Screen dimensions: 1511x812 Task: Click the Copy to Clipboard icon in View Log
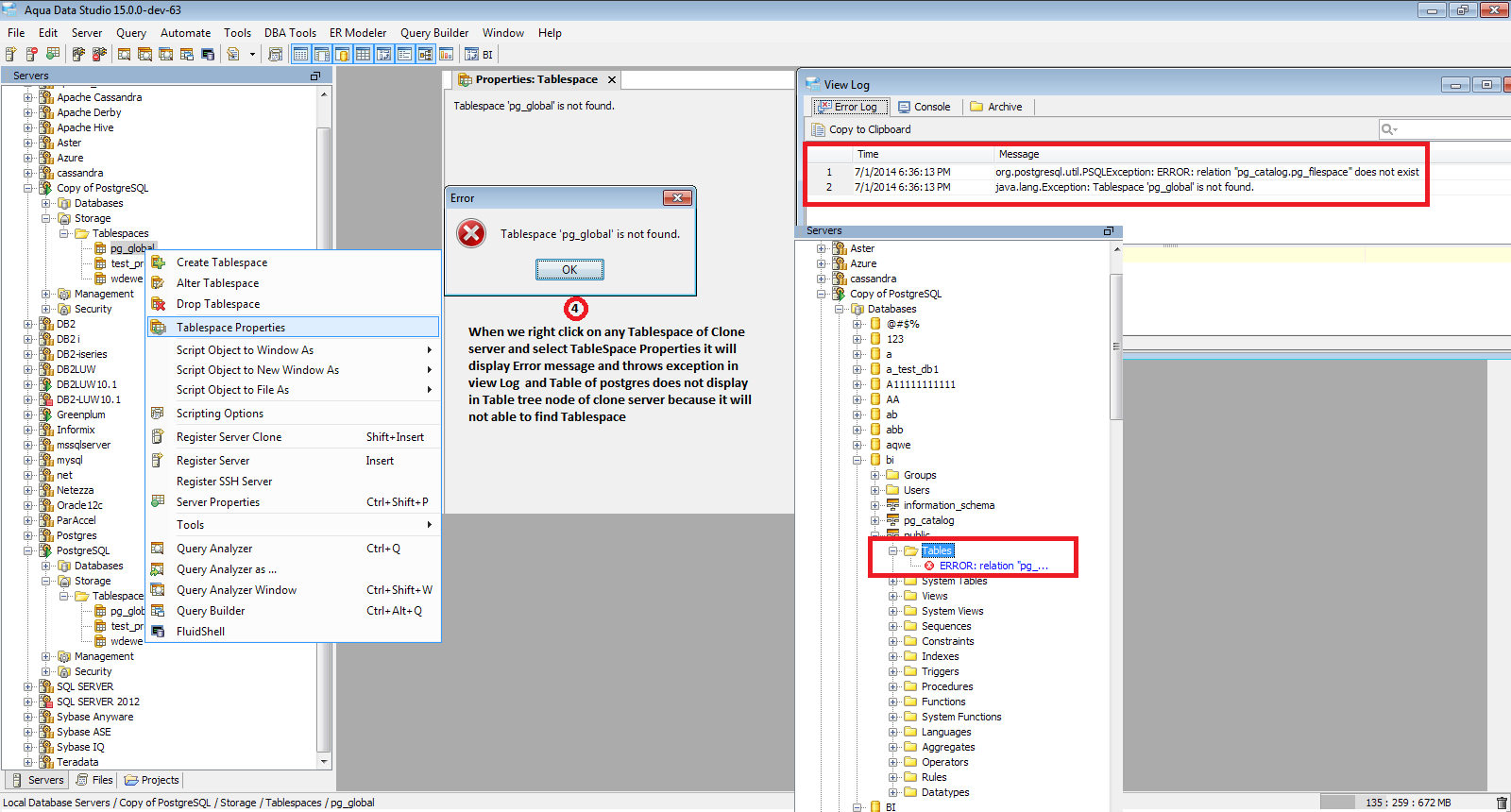(x=818, y=129)
